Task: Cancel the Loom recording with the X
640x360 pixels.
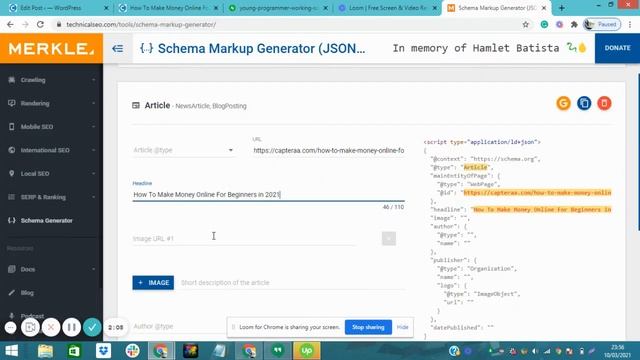Action: click(51, 327)
